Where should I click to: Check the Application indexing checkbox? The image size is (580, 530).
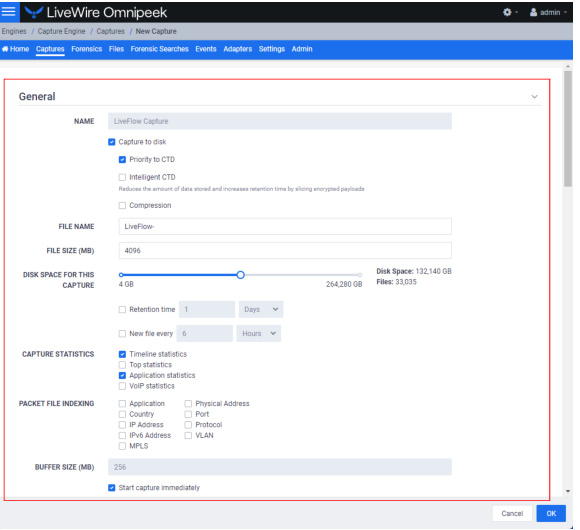tap(122, 404)
